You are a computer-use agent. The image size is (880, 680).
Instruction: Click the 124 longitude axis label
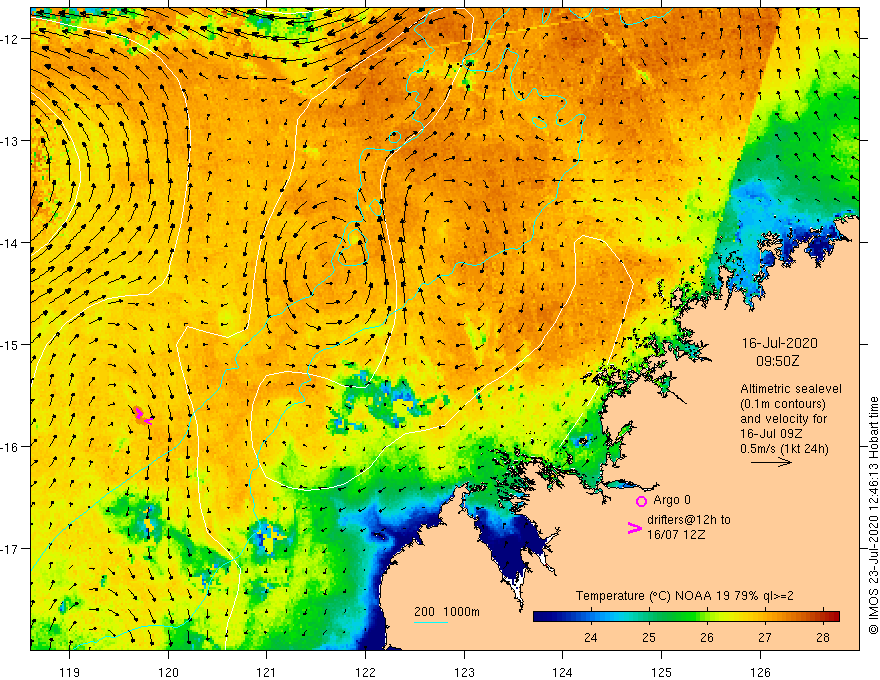pyautogui.click(x=563, y=673)
